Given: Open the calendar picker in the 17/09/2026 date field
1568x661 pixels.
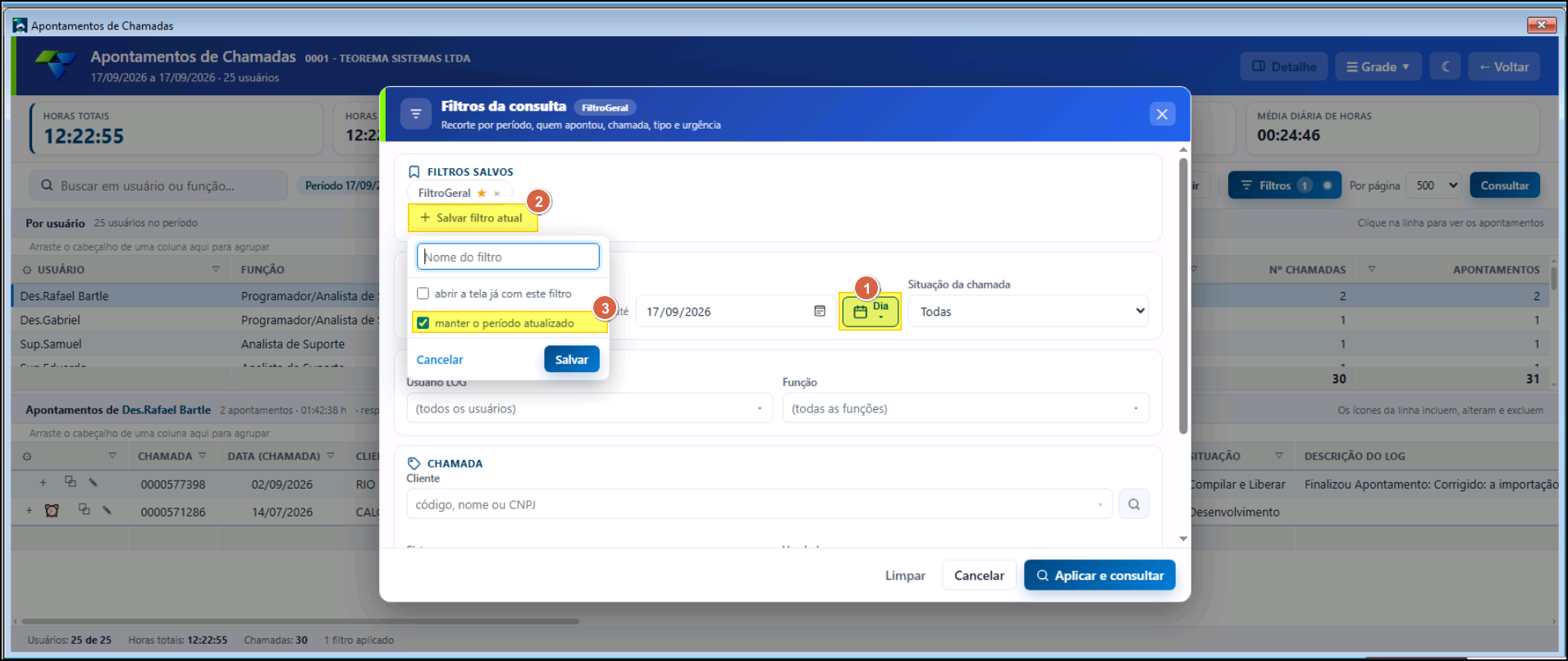Looking at the screenshot, I should [819, 311].
